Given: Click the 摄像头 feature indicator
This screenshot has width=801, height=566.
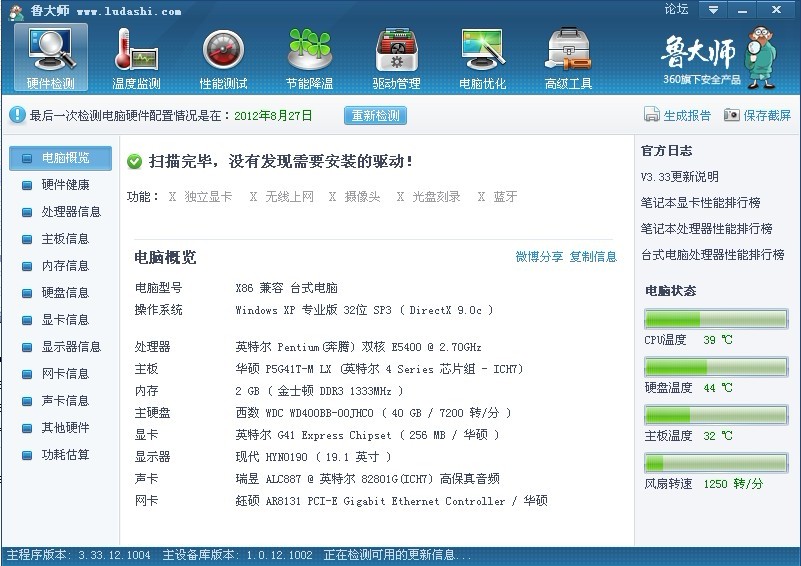Looking at the screenshot, I should coord(355,197).
